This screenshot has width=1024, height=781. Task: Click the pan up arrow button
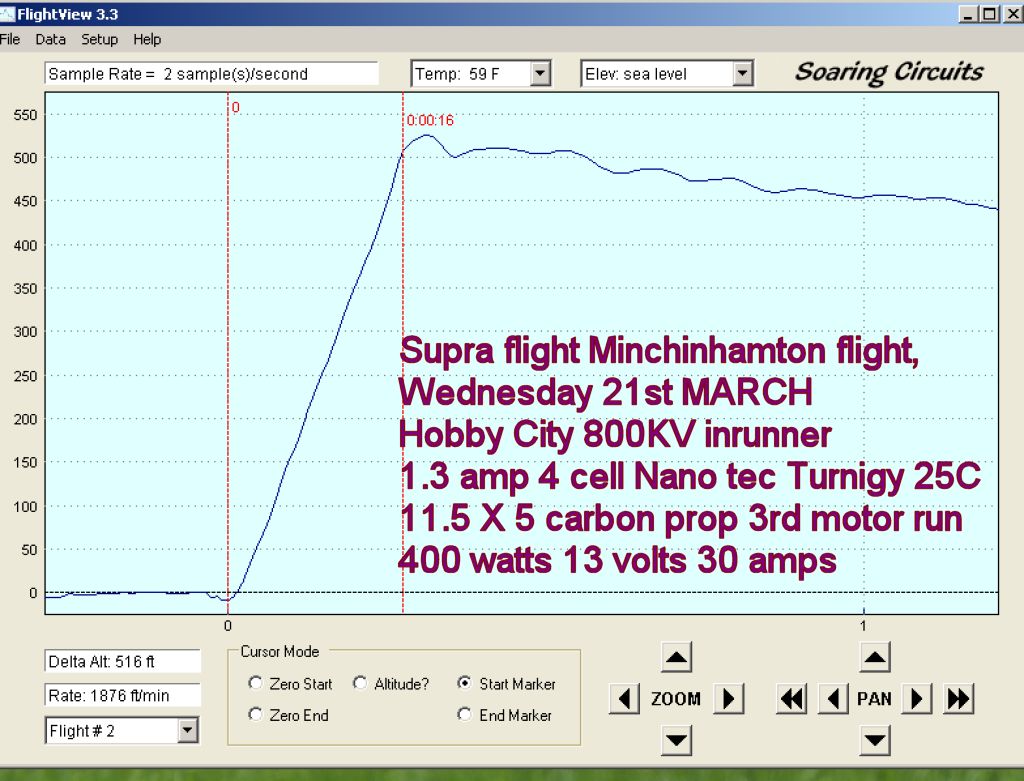[x=875, y=658]
